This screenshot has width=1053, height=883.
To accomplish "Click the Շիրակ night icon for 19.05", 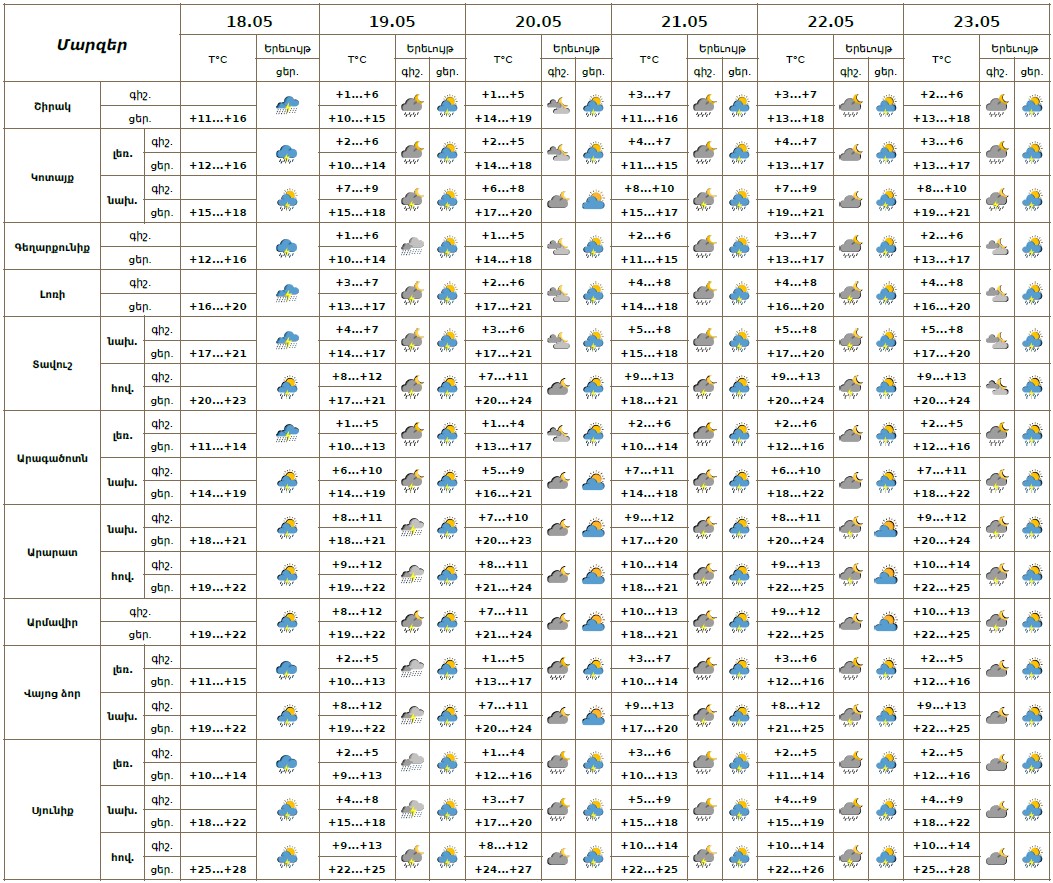I will [x=412, y=105].
